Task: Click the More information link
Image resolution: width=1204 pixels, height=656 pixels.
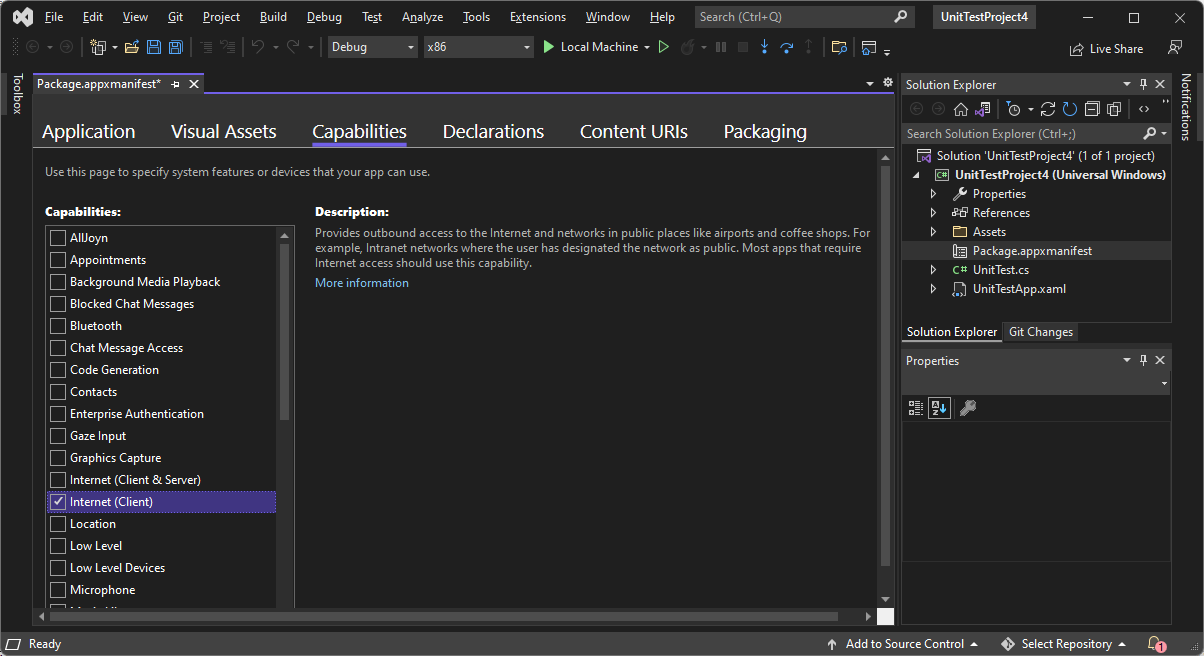Action: pyautogui.click(x=361, y=283)
